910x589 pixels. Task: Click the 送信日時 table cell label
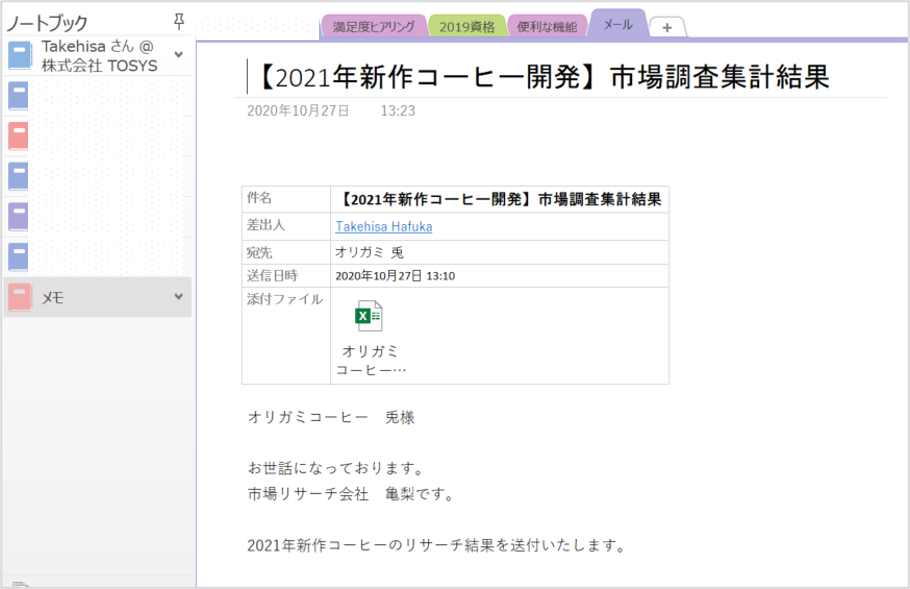[x=272, y=276]
